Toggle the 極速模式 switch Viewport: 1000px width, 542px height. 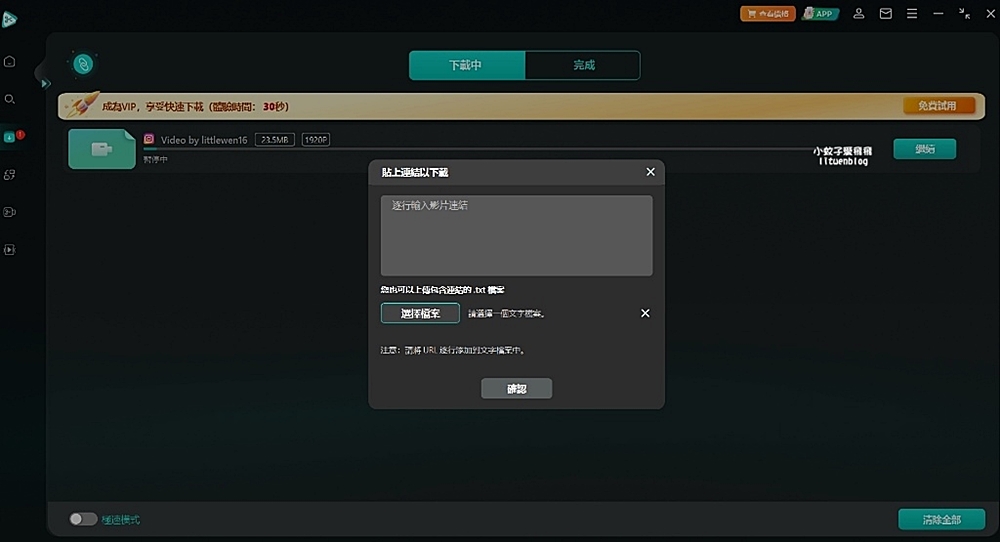click(x=83, y=519)
